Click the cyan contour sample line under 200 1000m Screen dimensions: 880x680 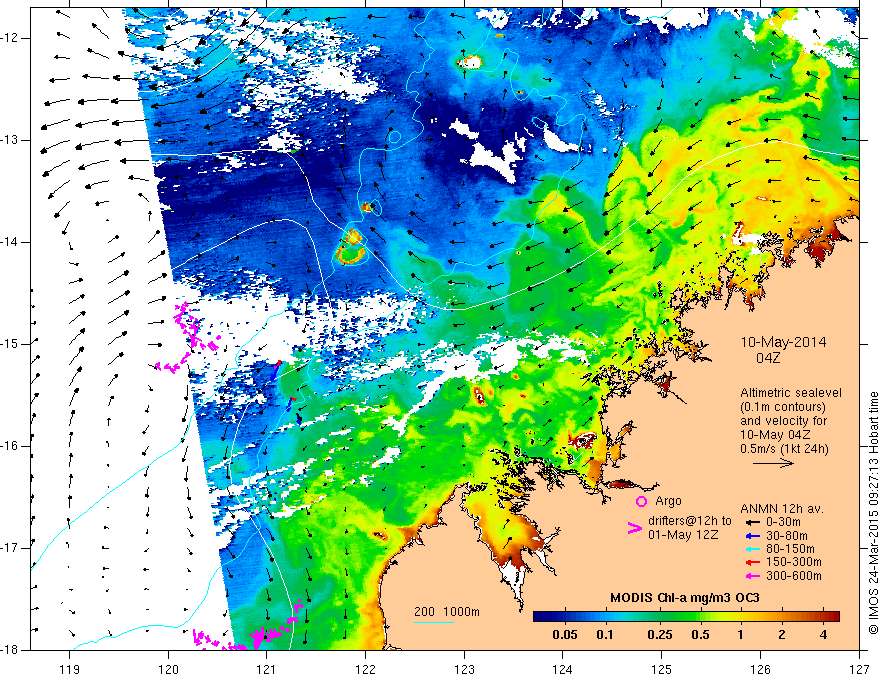click(x=434, y=622)
